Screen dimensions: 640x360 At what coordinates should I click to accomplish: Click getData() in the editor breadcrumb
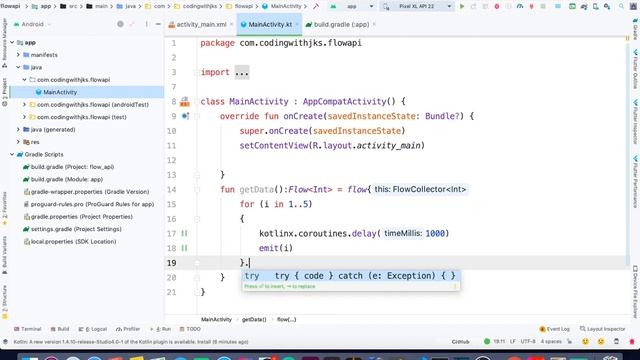[254, 320]
